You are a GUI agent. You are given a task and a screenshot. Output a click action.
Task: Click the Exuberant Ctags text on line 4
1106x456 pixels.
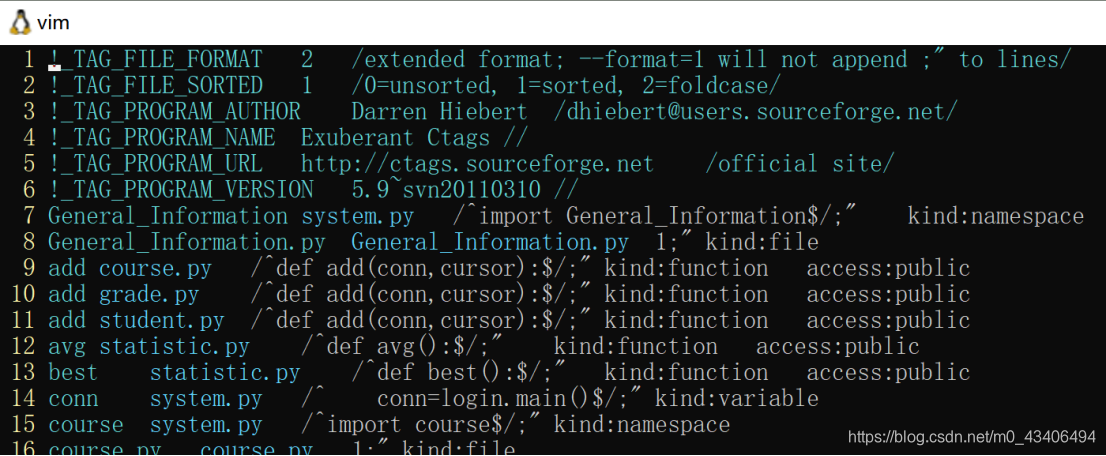click(395, 138)
